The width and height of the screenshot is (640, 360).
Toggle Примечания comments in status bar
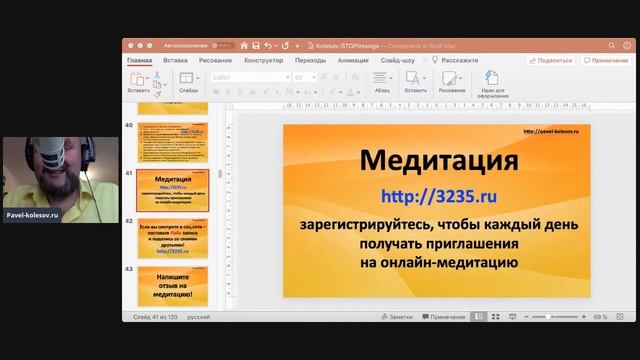pyautogui.click(x=444, y=317)
